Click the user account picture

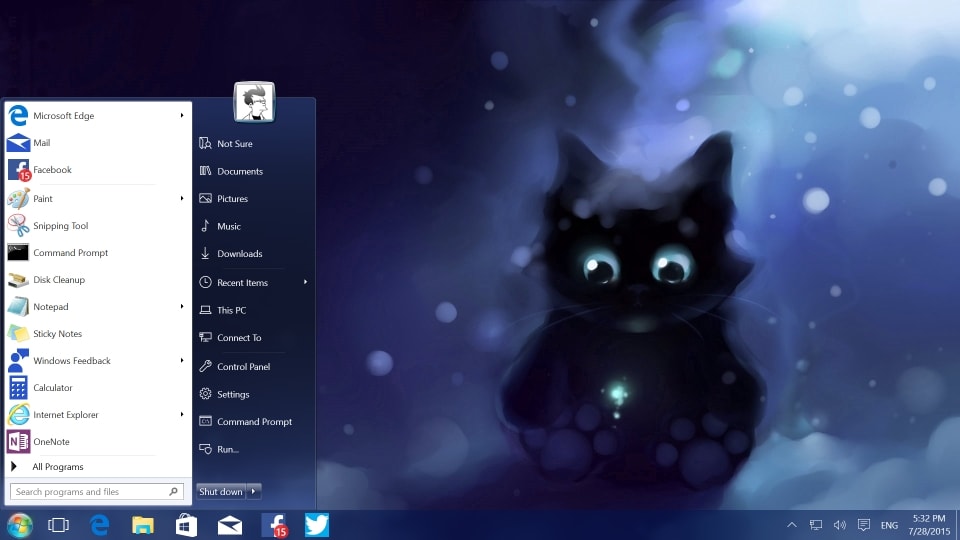pyautogui.click(x=254, y=102)
